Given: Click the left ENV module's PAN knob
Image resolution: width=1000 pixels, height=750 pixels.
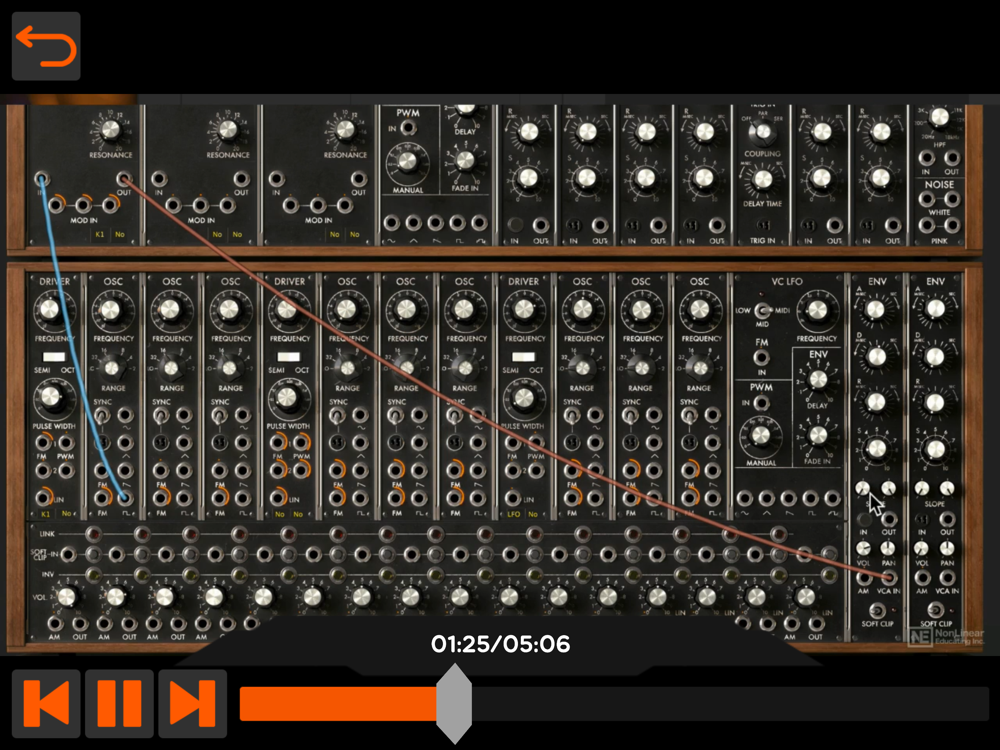Looking at the screenshot, I should tap(888, 548).
